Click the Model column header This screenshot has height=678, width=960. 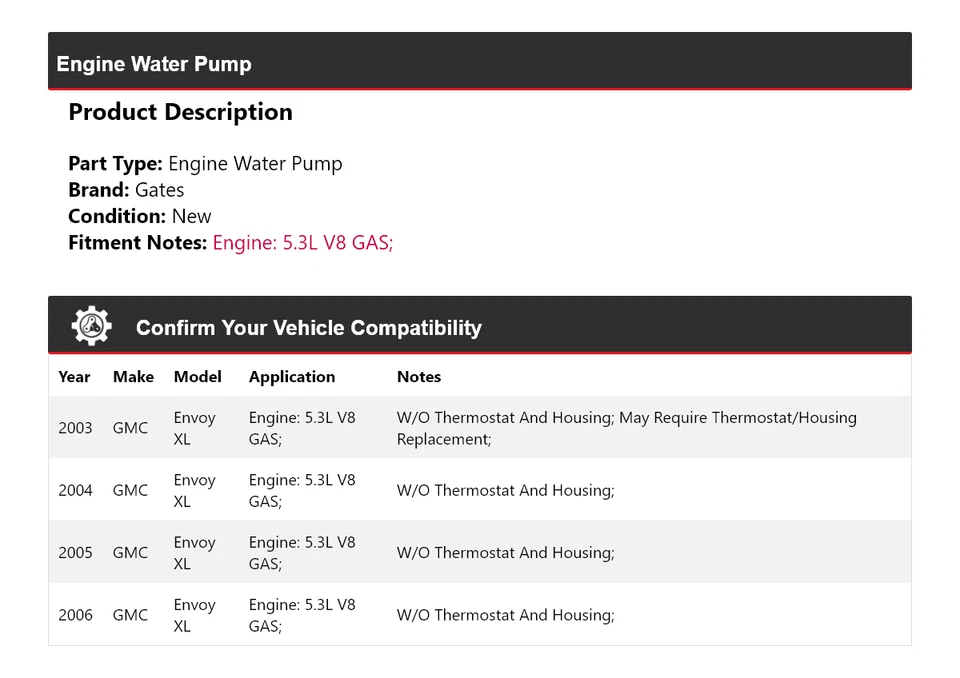(x=197, y=377)
